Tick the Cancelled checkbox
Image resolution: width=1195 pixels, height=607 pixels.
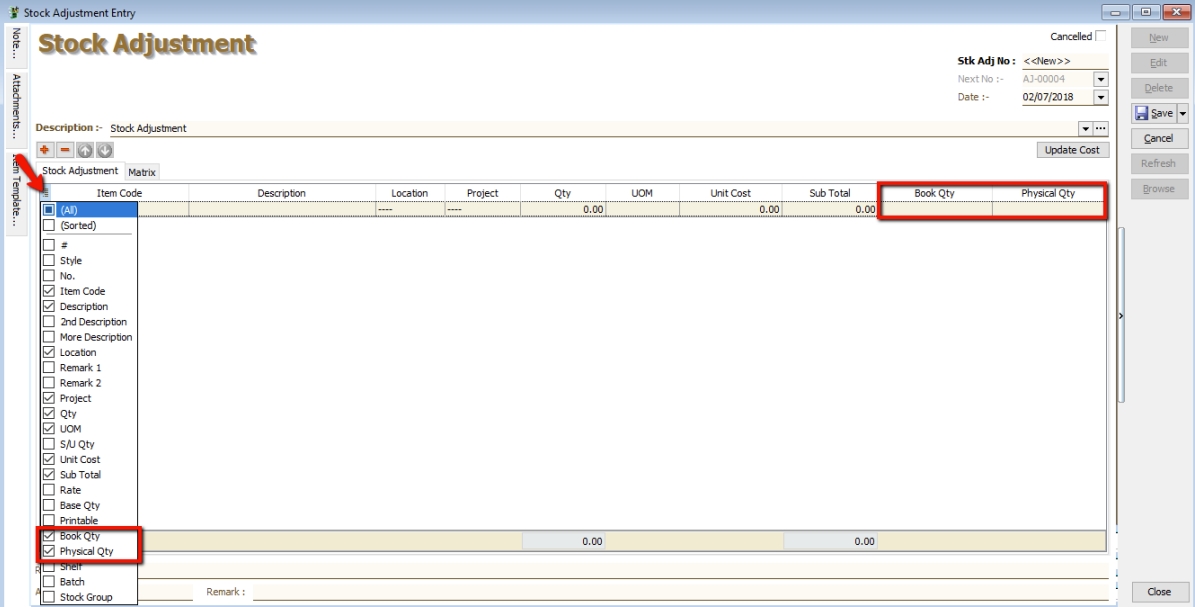click(1101, 36)
